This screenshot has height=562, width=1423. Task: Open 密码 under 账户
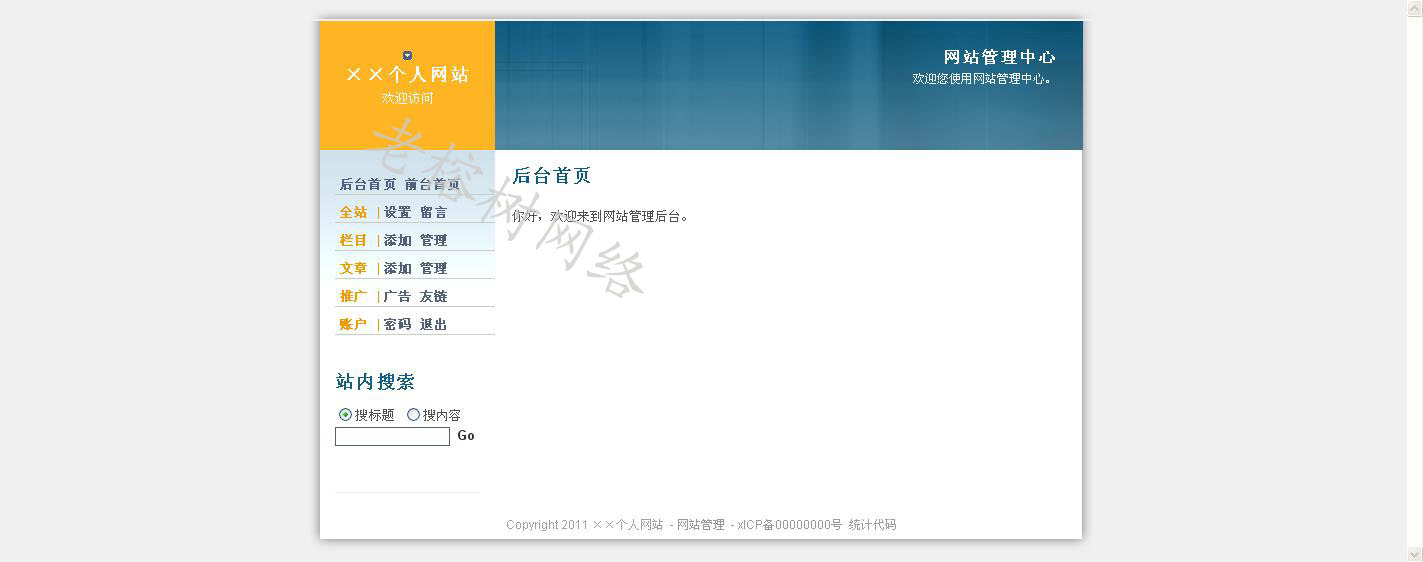point(398,324)
